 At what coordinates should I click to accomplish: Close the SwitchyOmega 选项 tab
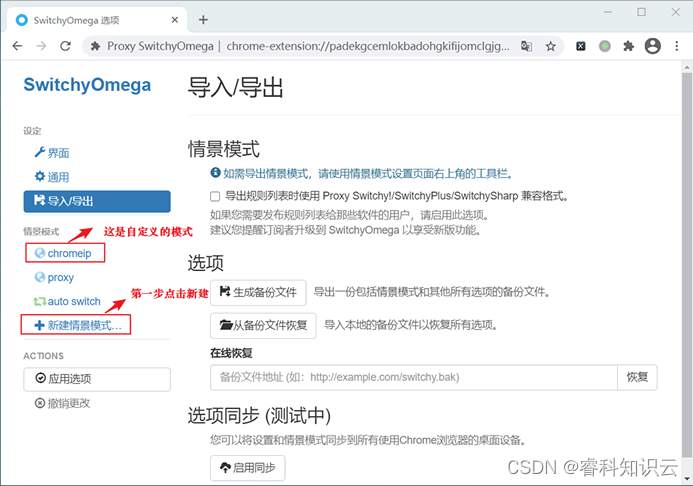click(175, 20)
